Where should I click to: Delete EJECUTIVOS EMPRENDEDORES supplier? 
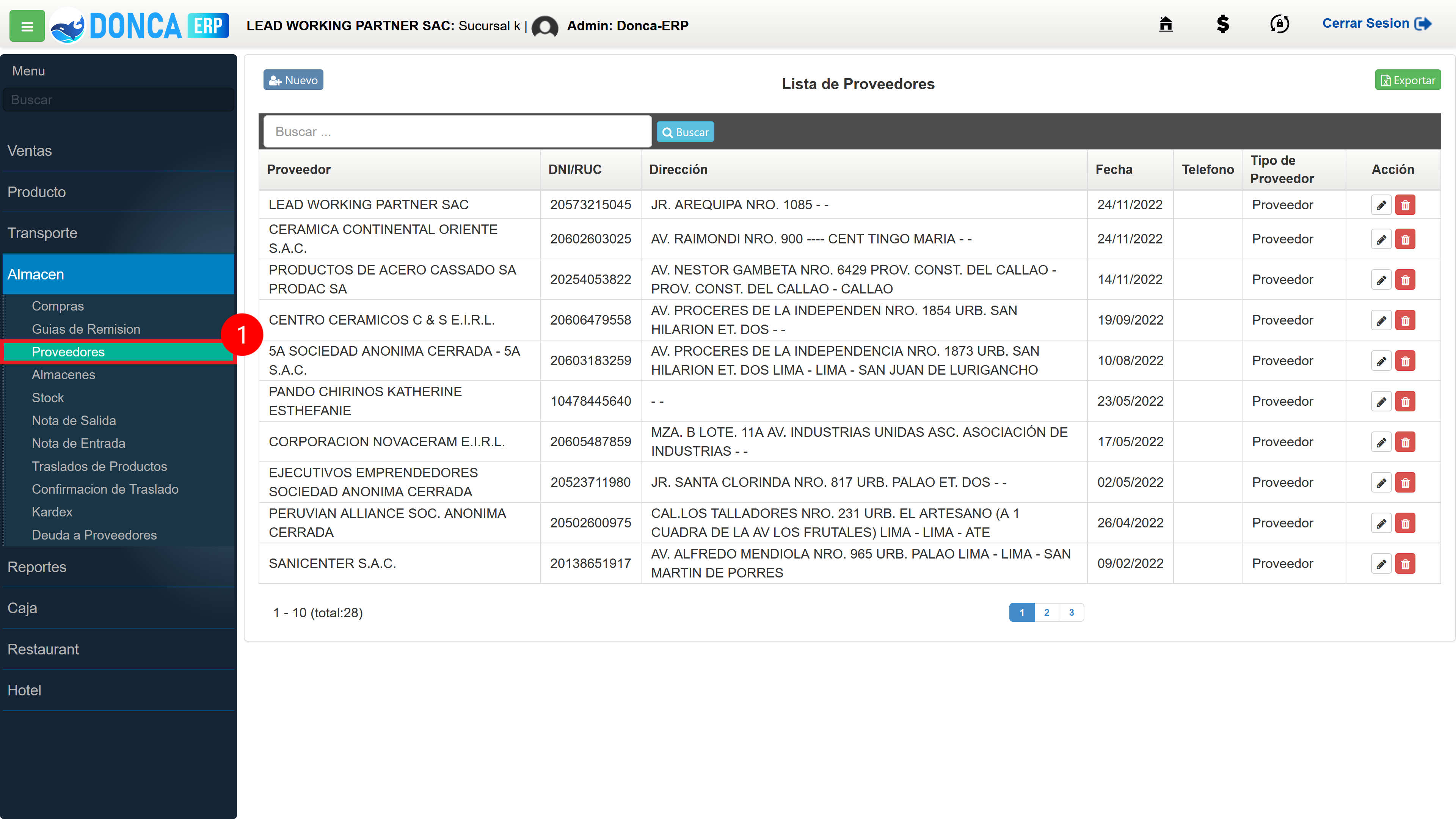1405,483
